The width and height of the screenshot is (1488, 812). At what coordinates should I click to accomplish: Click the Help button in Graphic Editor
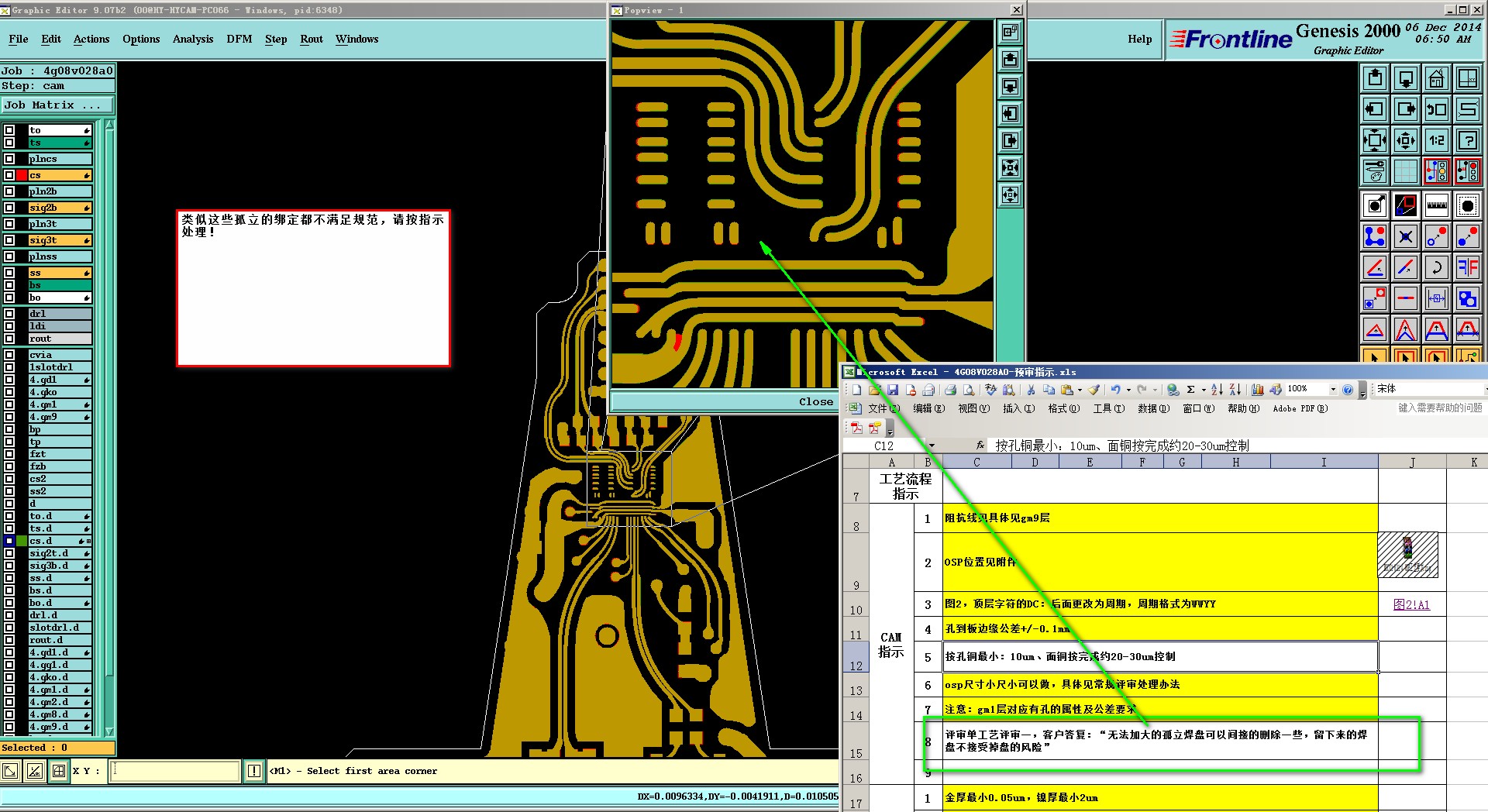[x=1139, y=40]
